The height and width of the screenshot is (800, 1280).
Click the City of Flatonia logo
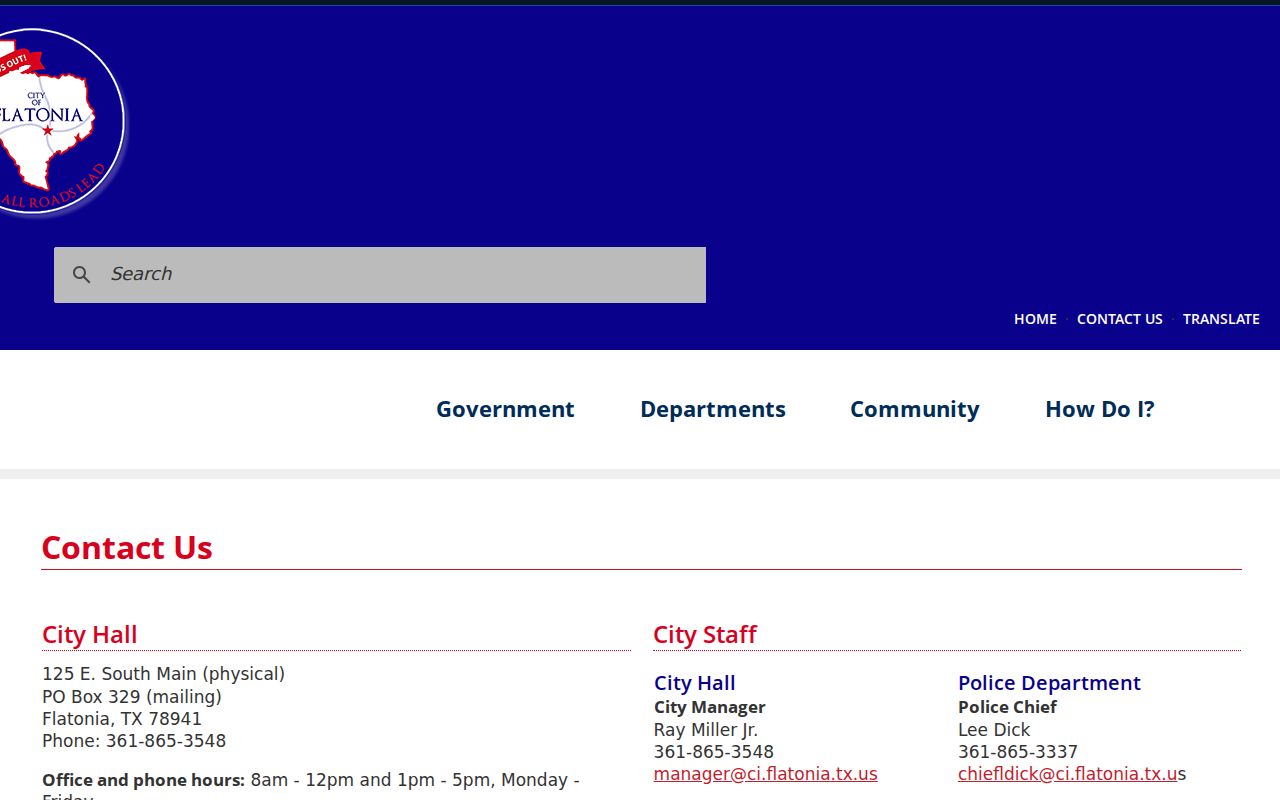coord(63,122)
